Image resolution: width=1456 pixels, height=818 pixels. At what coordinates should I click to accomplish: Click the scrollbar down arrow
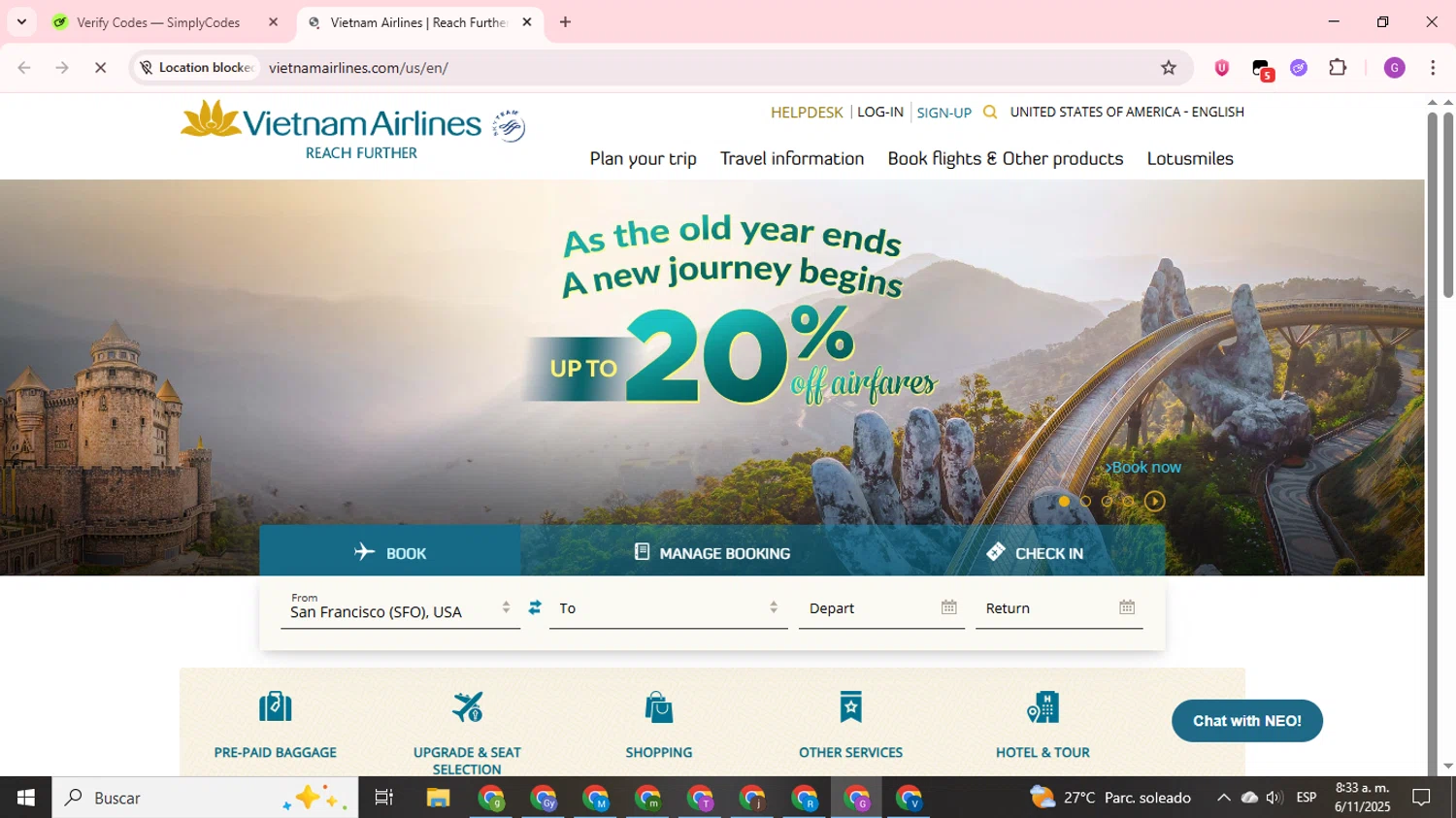(1448, 767)
